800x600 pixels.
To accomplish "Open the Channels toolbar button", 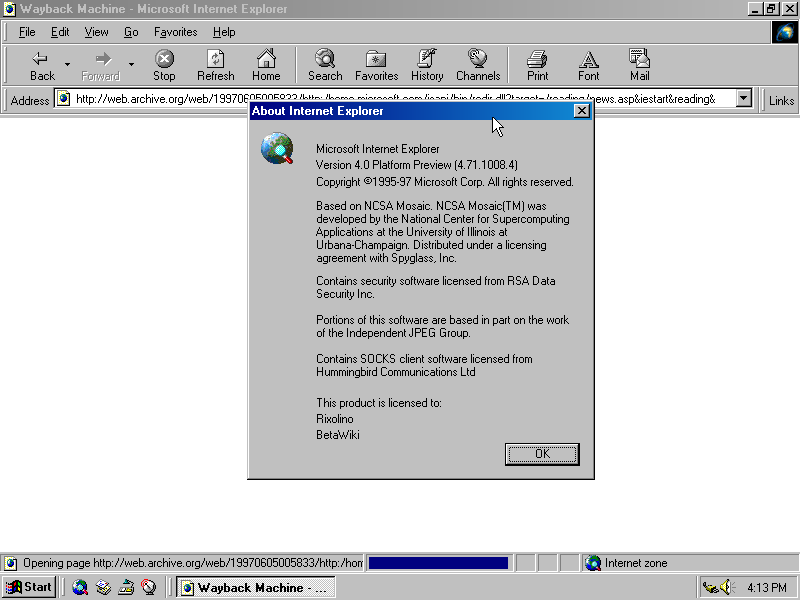I will click(x=478, y=65).
